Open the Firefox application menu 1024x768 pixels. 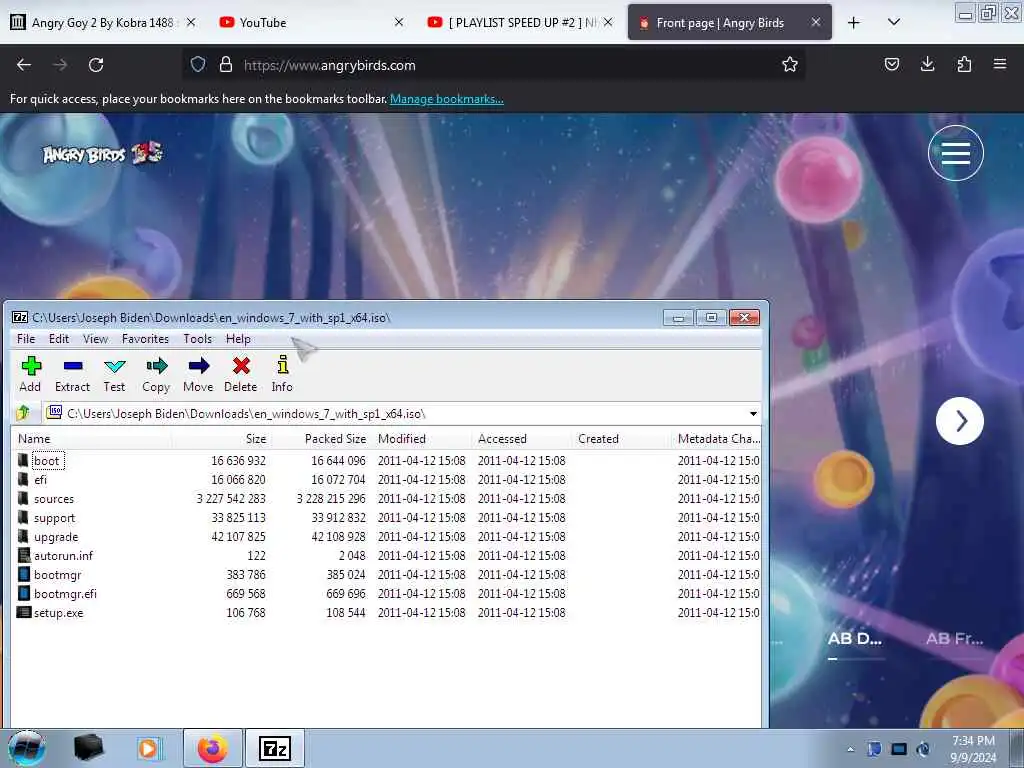pyautogui.click(x=1000, y=64)
